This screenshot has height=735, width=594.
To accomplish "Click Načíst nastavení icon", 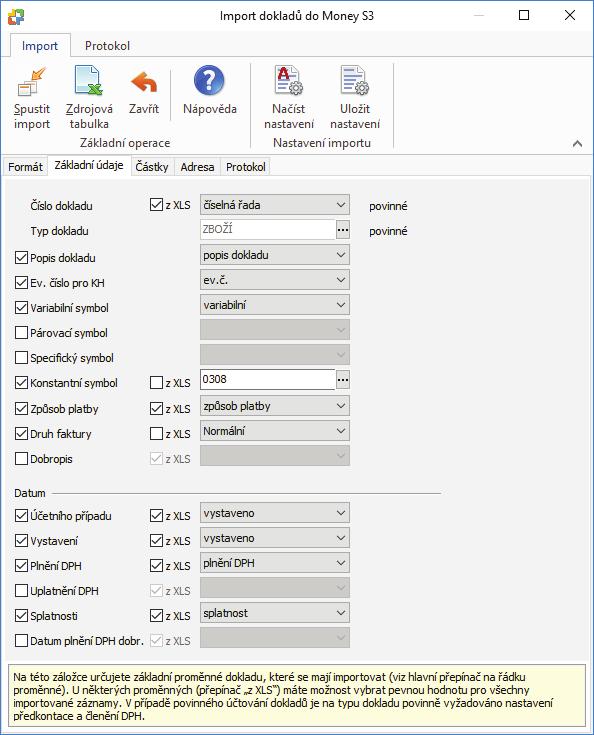I will pos(288,81).
